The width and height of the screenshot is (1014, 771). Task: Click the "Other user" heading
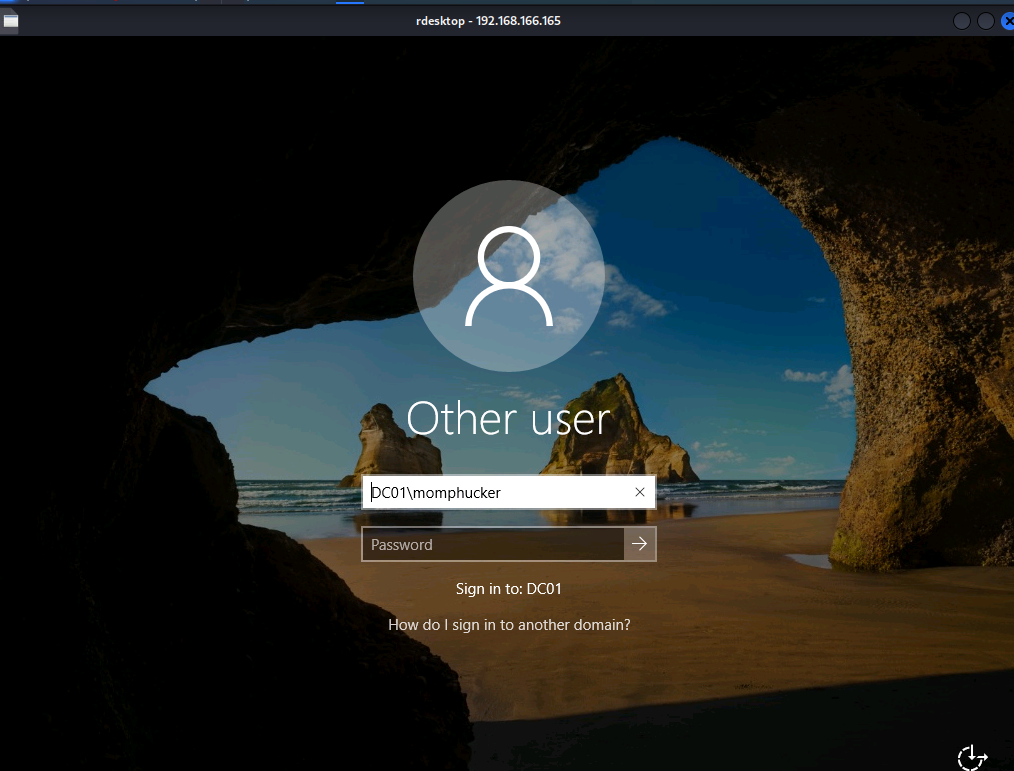pos(508,419)
